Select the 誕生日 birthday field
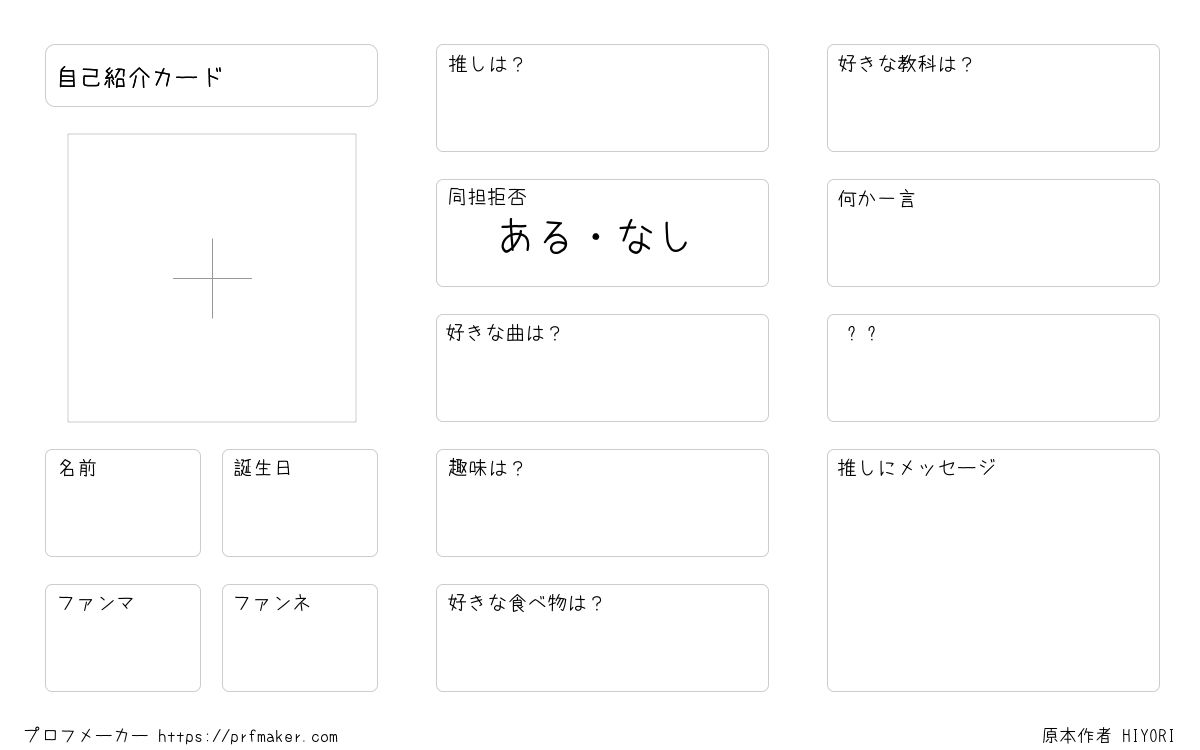Screen dimensions: 1200x750 point(300,503)
